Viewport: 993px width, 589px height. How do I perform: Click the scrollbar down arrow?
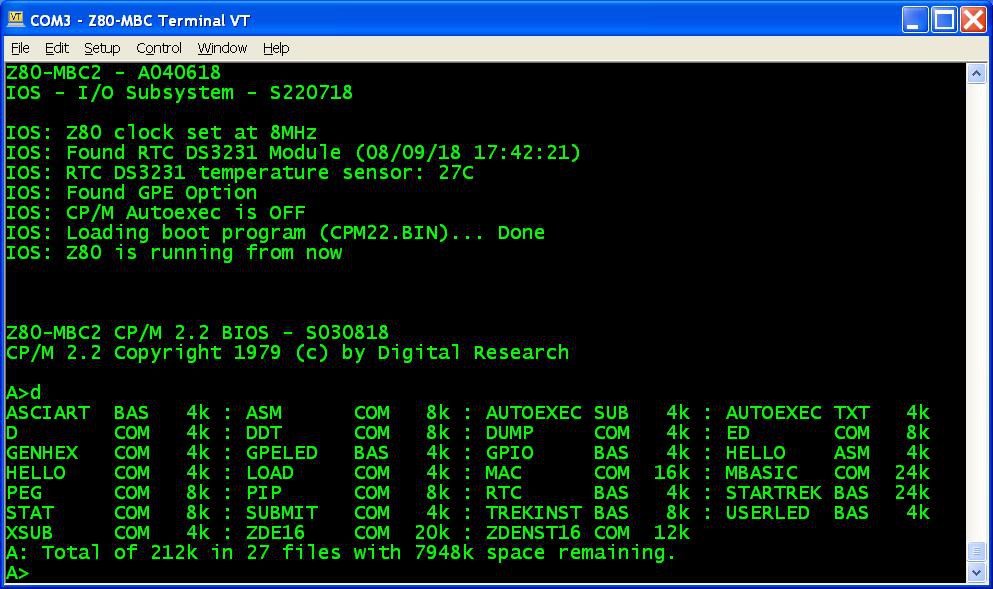click(x=976, y=573)
